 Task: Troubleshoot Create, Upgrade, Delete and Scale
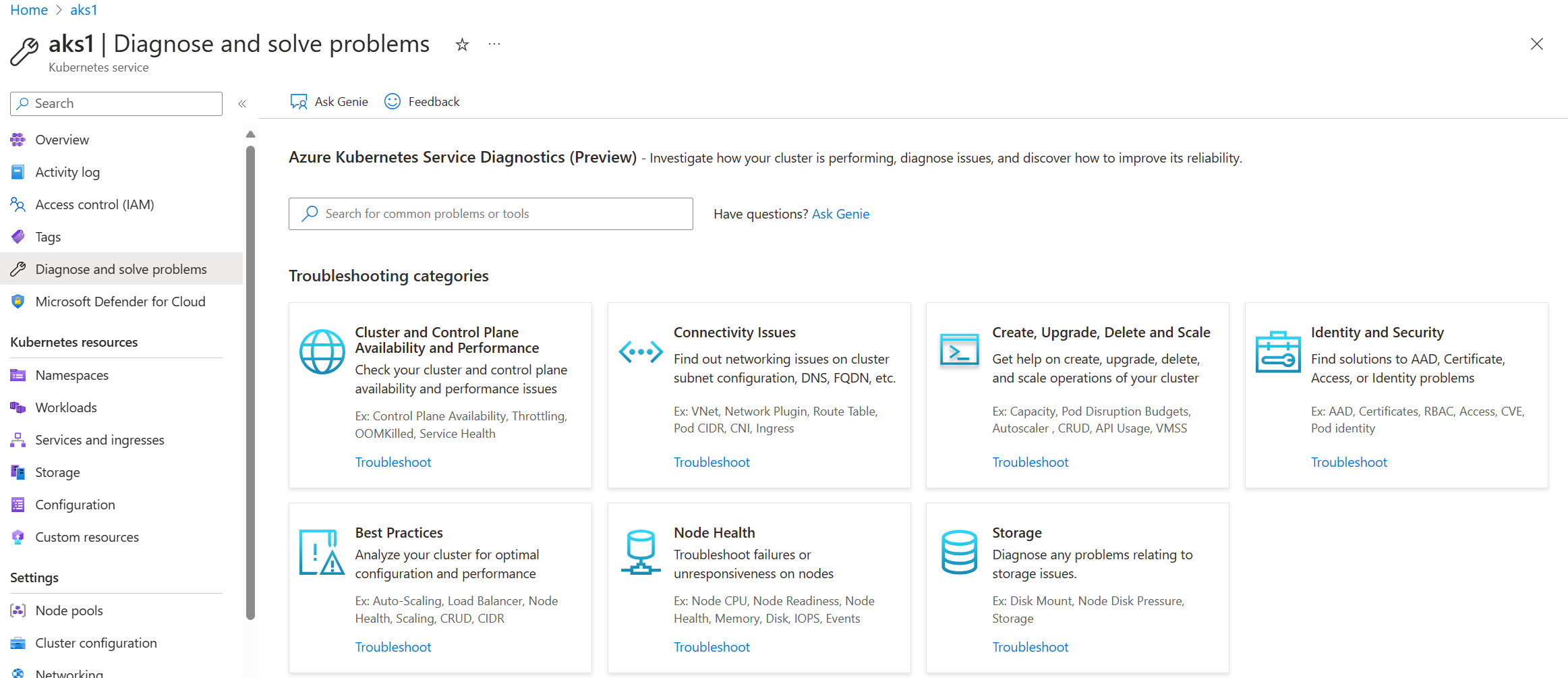pyautogui.click(x=1030, y=462)
